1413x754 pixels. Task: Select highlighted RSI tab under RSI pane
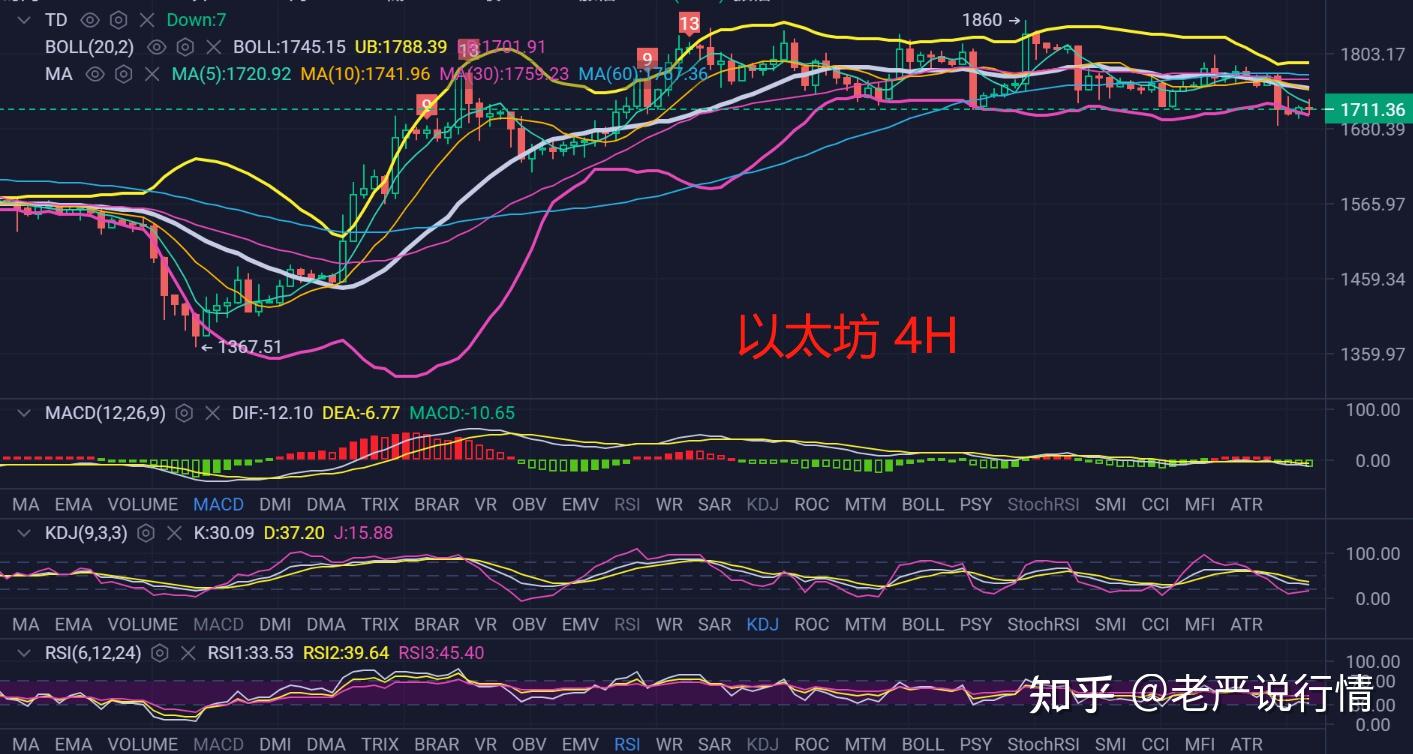coord(627,744)
